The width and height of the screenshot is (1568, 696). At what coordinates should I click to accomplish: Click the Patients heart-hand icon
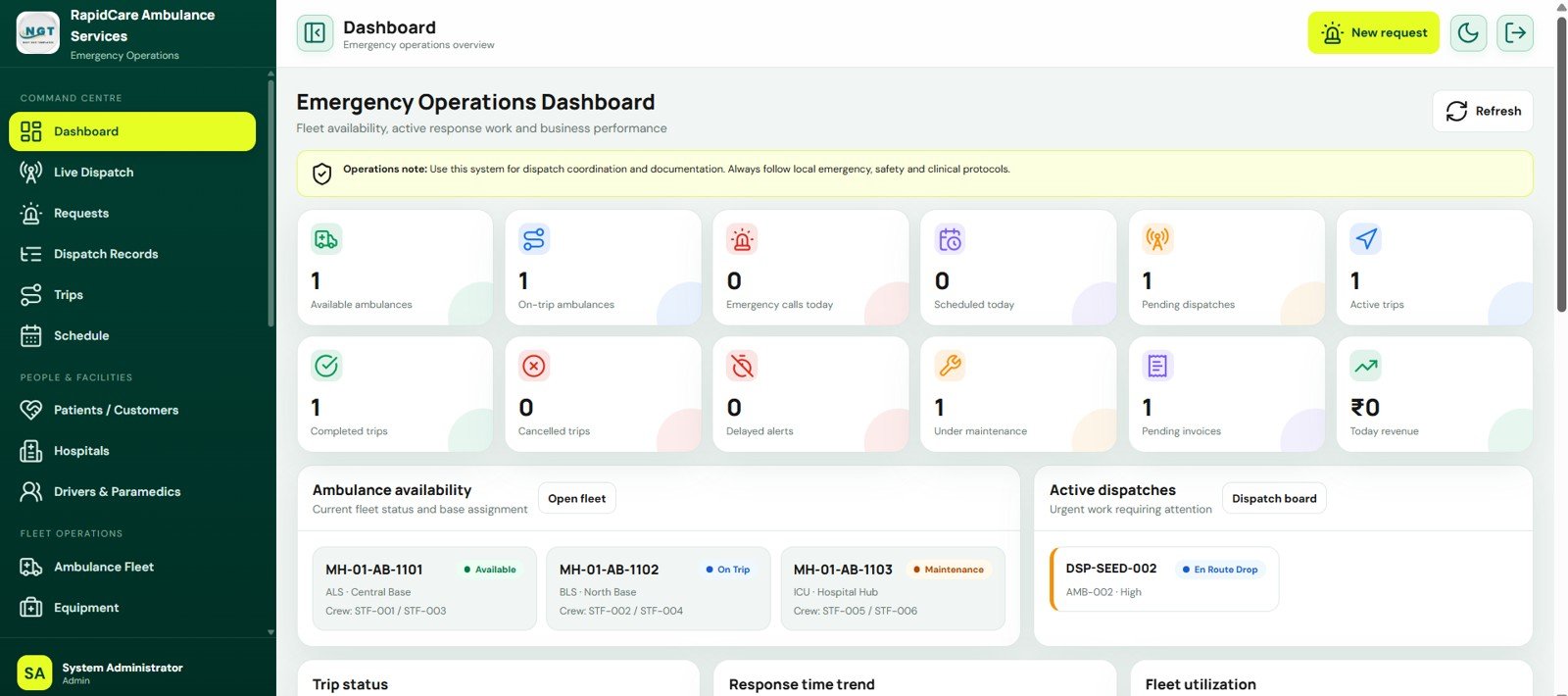(31, 410)
